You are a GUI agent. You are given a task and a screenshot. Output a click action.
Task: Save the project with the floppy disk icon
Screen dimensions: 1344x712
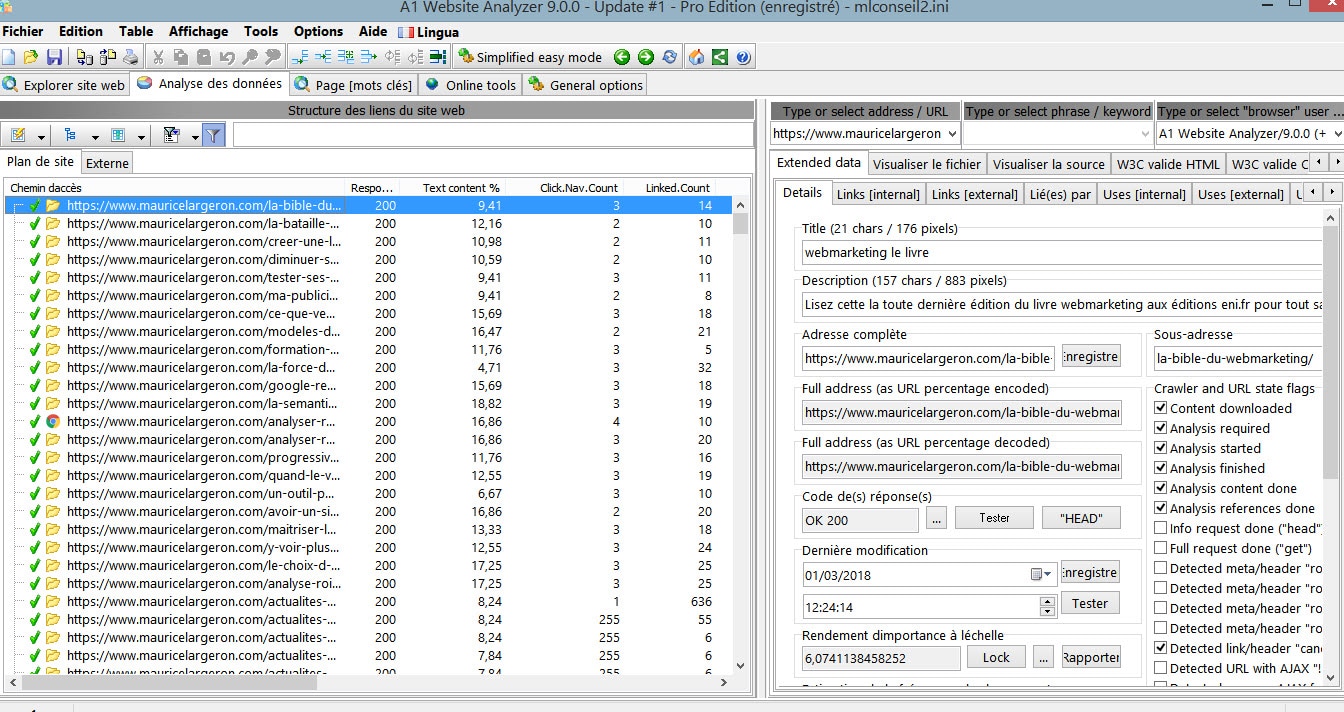[x=54, y=57]
